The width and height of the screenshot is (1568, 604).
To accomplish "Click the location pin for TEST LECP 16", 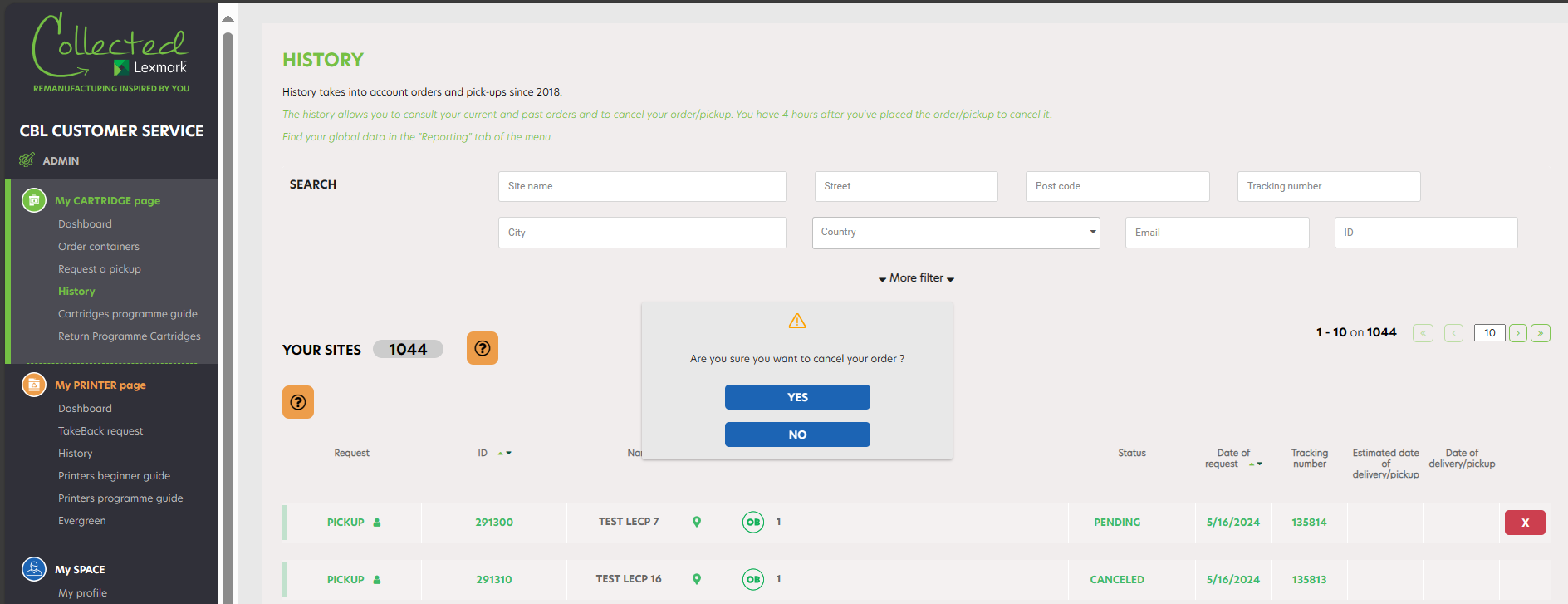I will click(x=697, y=579).
